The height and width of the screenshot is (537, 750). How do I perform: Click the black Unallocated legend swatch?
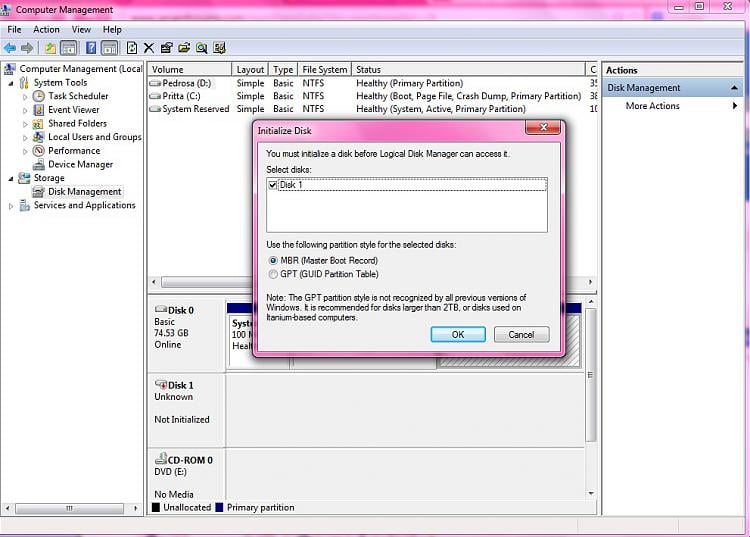[156, 507]
